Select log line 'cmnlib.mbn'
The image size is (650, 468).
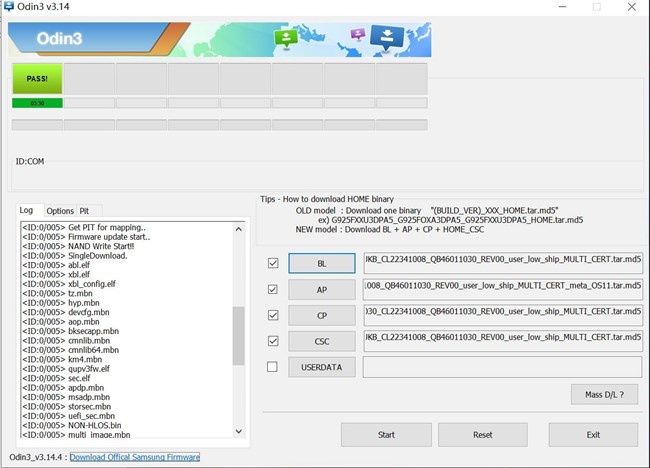point(66,340)
